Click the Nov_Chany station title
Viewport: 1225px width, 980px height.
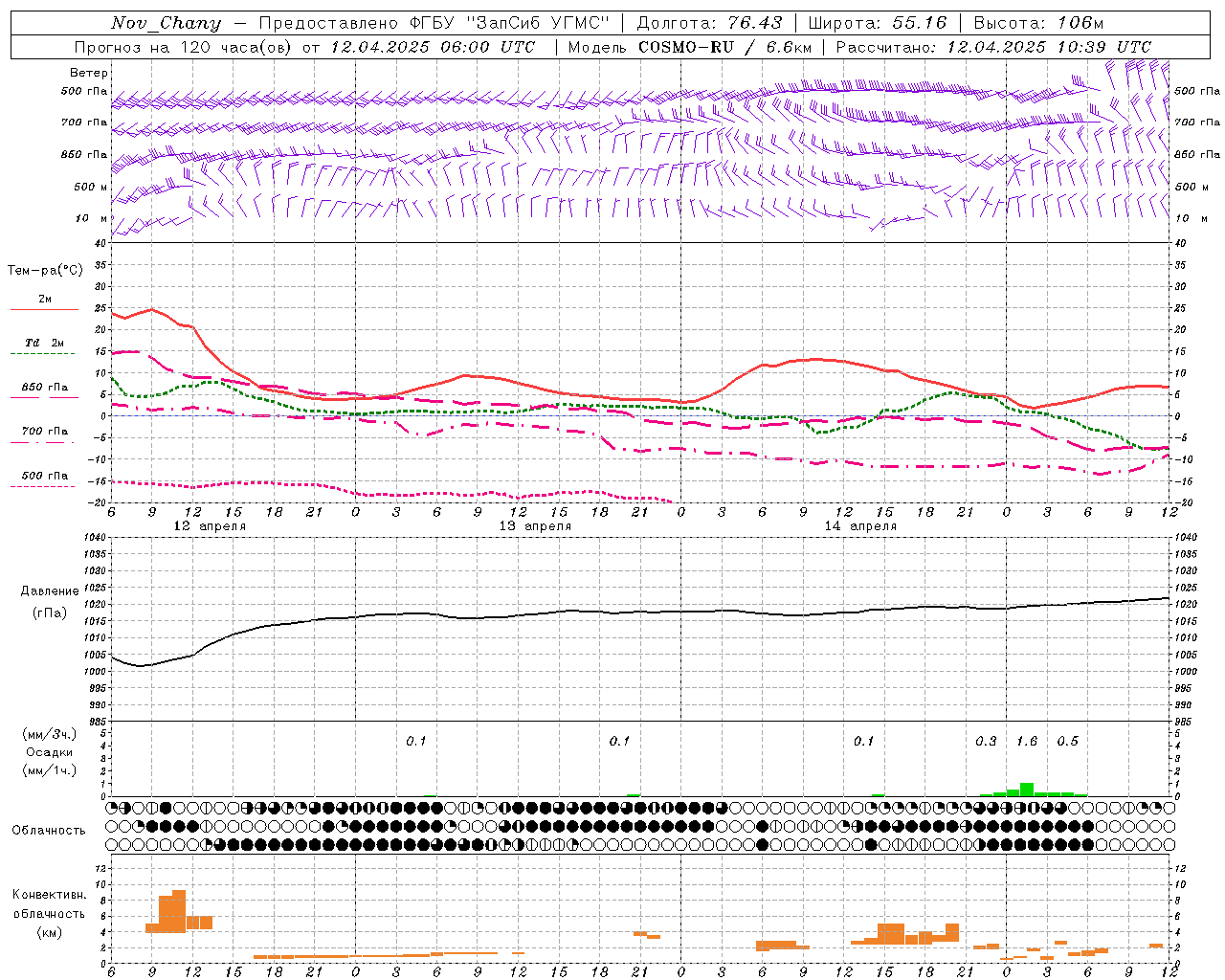(x=166, y=23)
